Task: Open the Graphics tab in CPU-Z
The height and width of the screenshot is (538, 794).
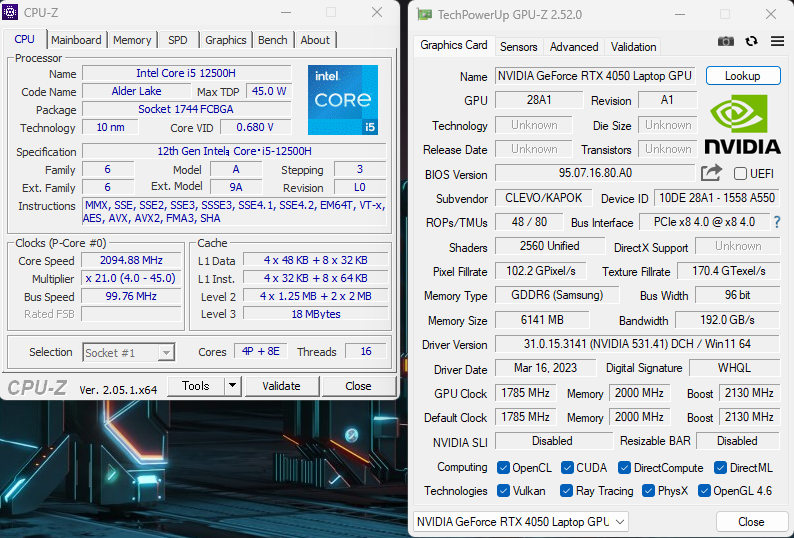Action: 225,40
